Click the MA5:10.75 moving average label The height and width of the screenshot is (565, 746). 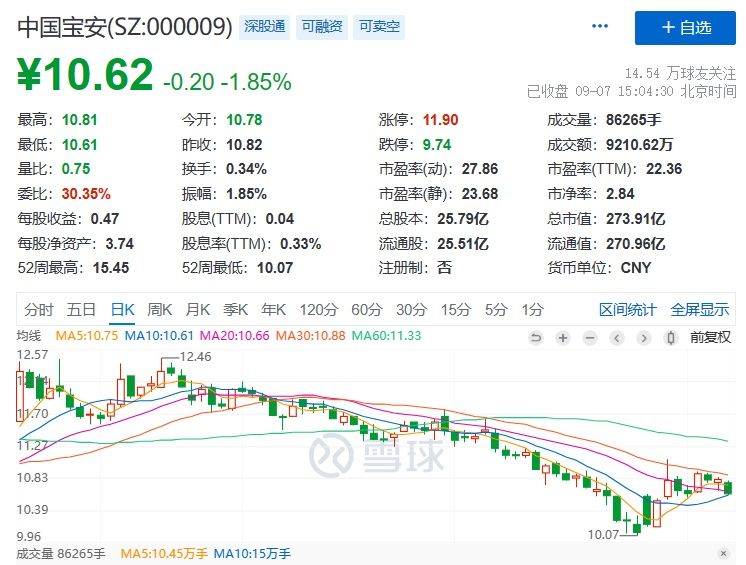click(87, 336)
